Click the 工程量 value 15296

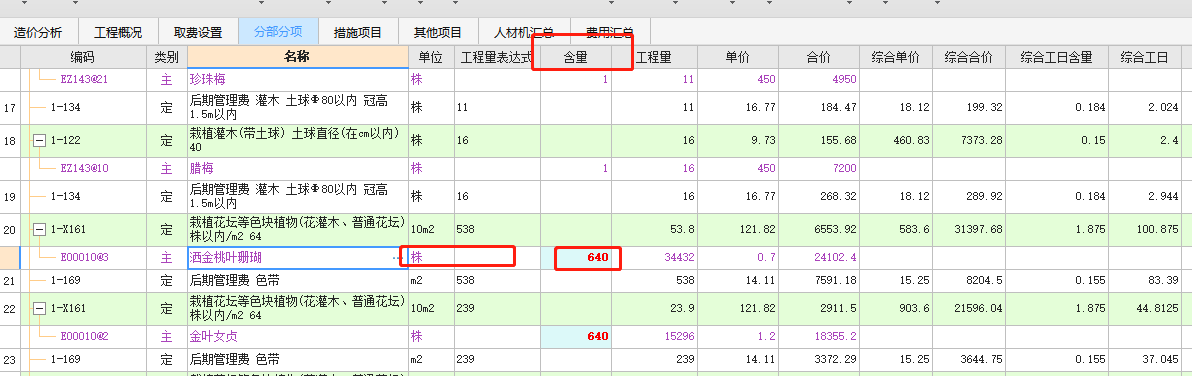679,336
